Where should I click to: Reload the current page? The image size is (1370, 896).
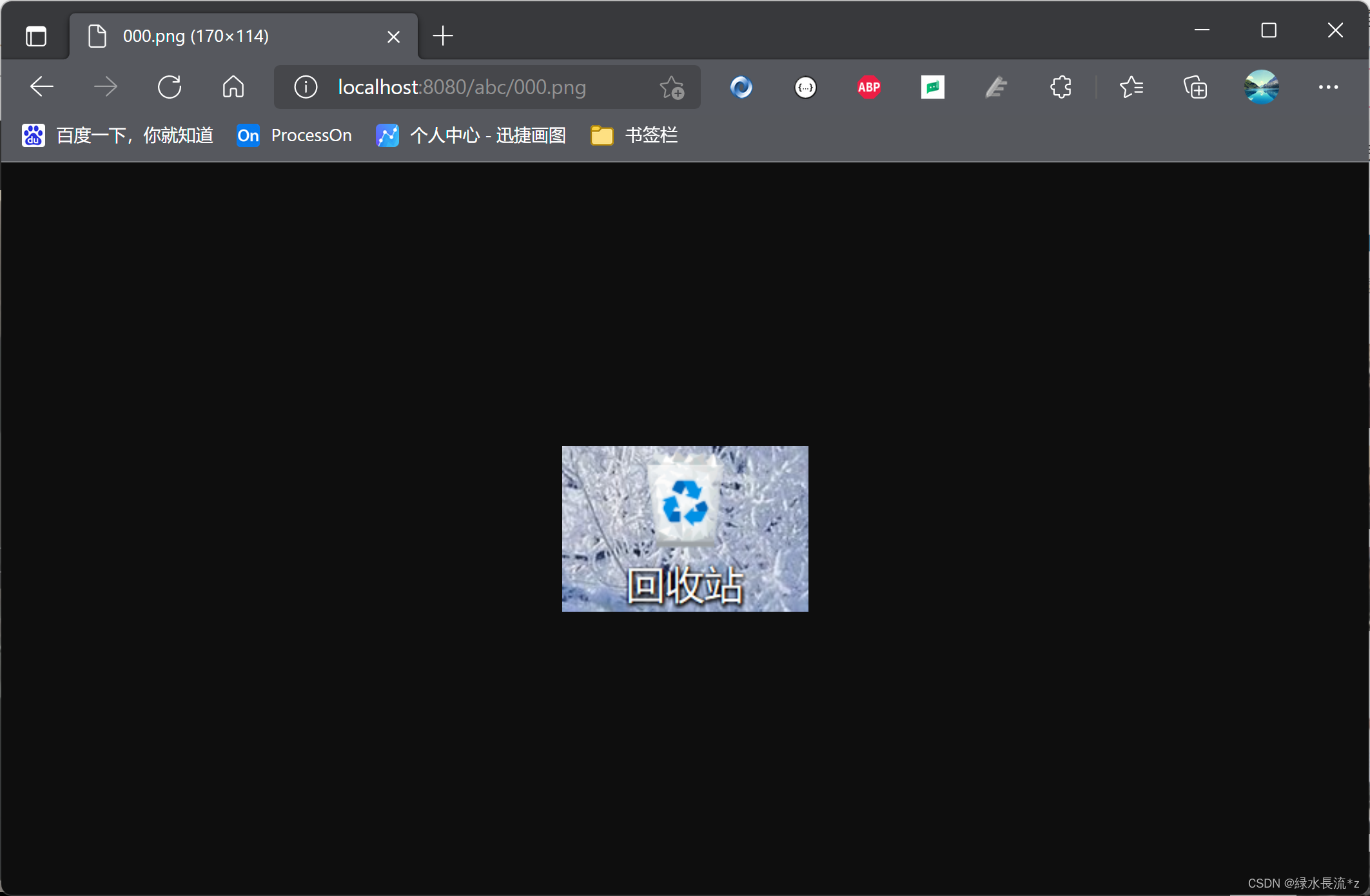(x=170, y=87)
